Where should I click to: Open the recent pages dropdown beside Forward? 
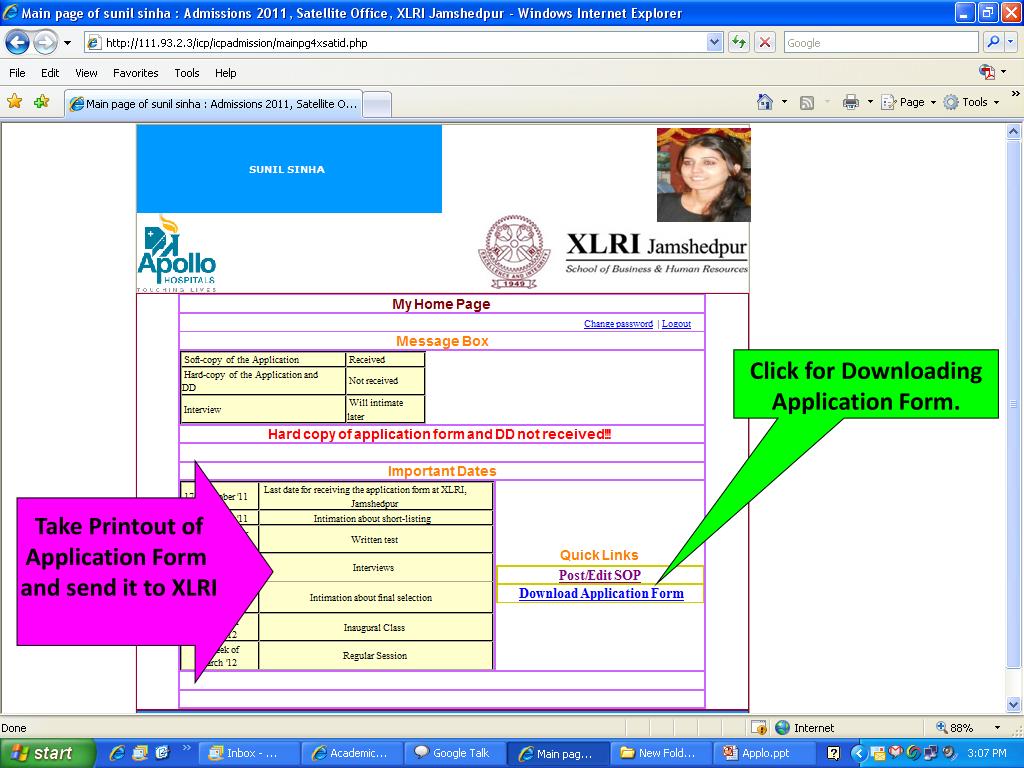pos(67,43)
